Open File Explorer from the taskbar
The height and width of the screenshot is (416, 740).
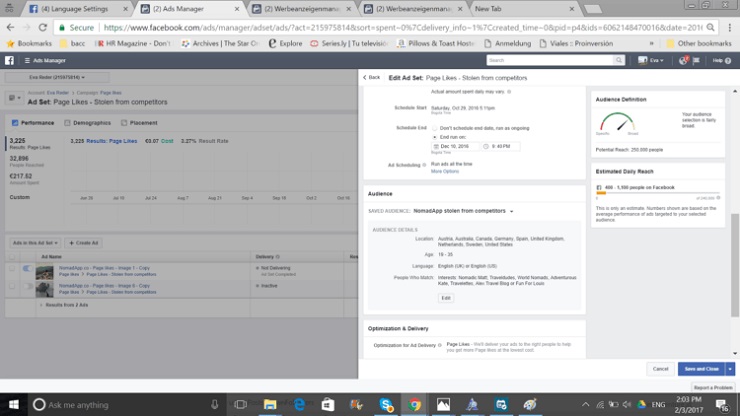click(x=270, y=405)
